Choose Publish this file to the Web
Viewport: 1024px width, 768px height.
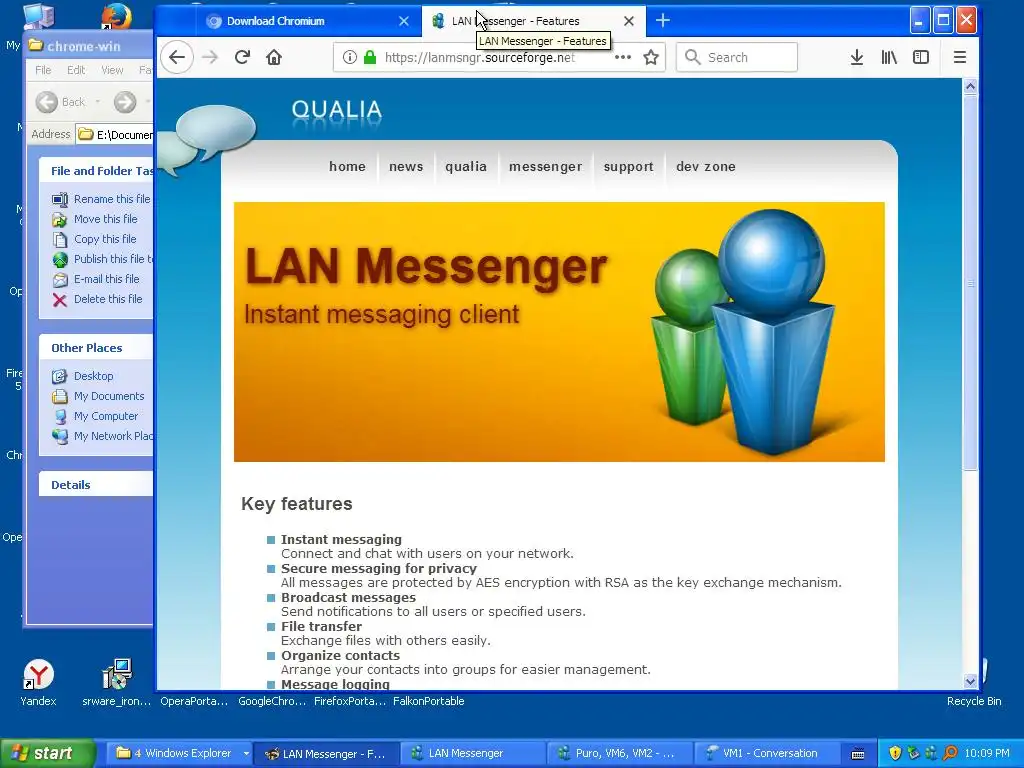tap(113, 259)
